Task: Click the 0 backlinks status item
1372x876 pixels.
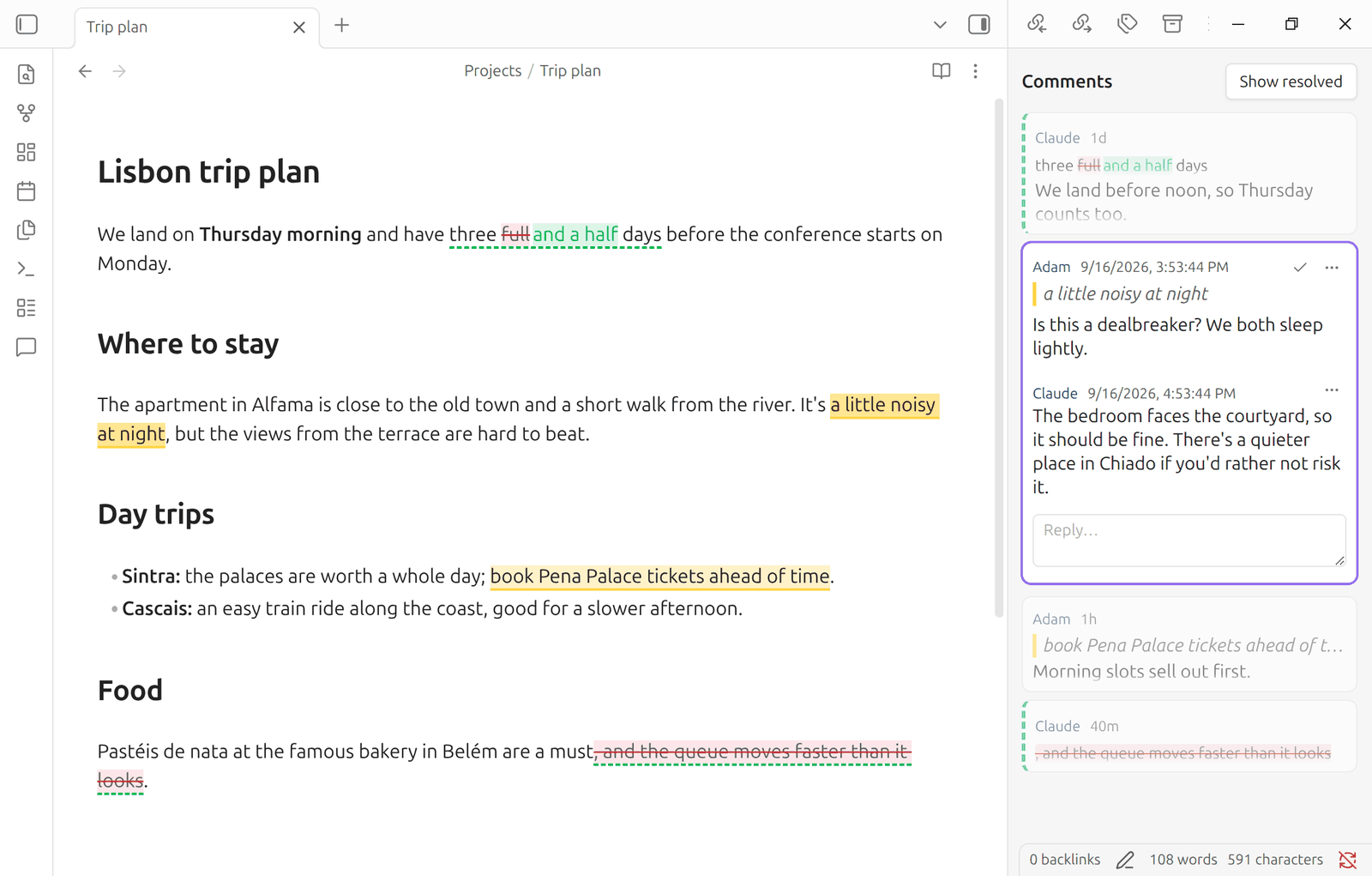Action: click(x=1064, y=860)
